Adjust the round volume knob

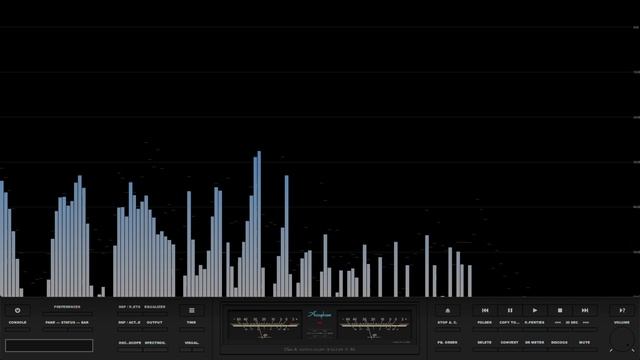point(622,340)
